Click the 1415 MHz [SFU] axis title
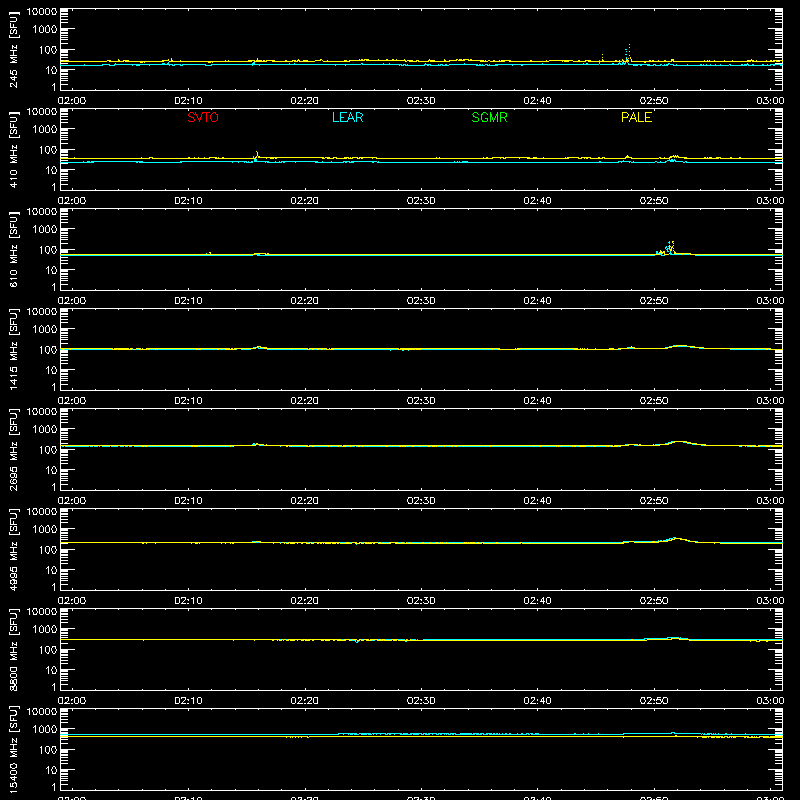This screenshot has width=800, height=800. tap(13, 349)
